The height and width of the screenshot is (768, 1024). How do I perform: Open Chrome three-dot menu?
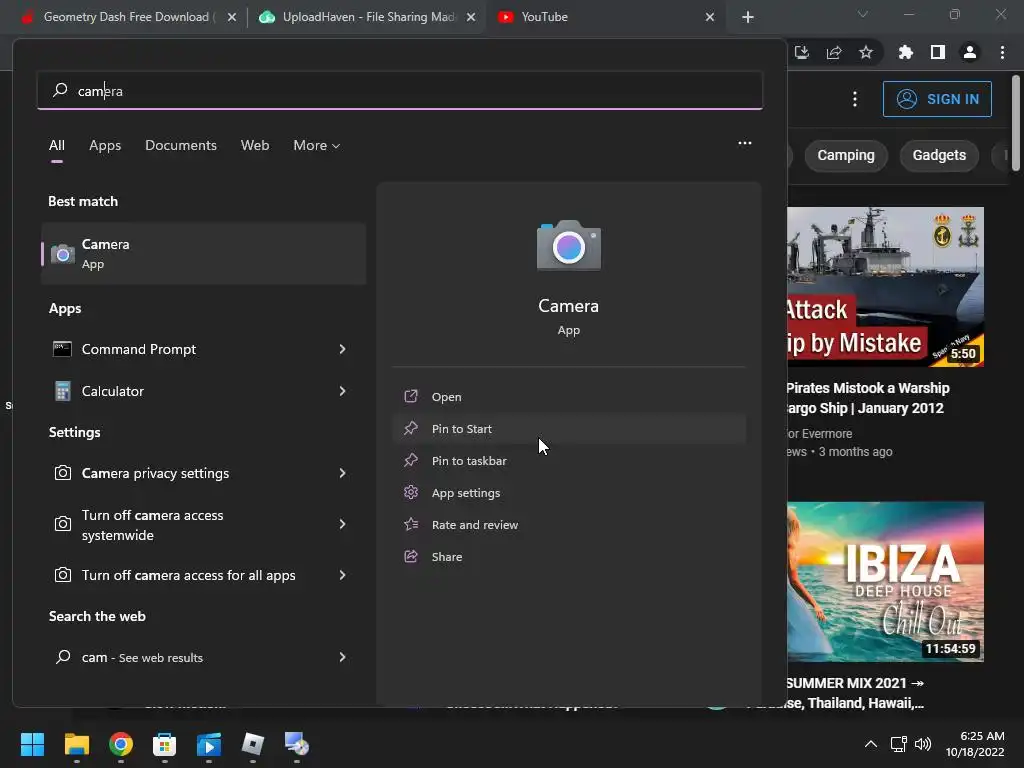[1002, 52]
